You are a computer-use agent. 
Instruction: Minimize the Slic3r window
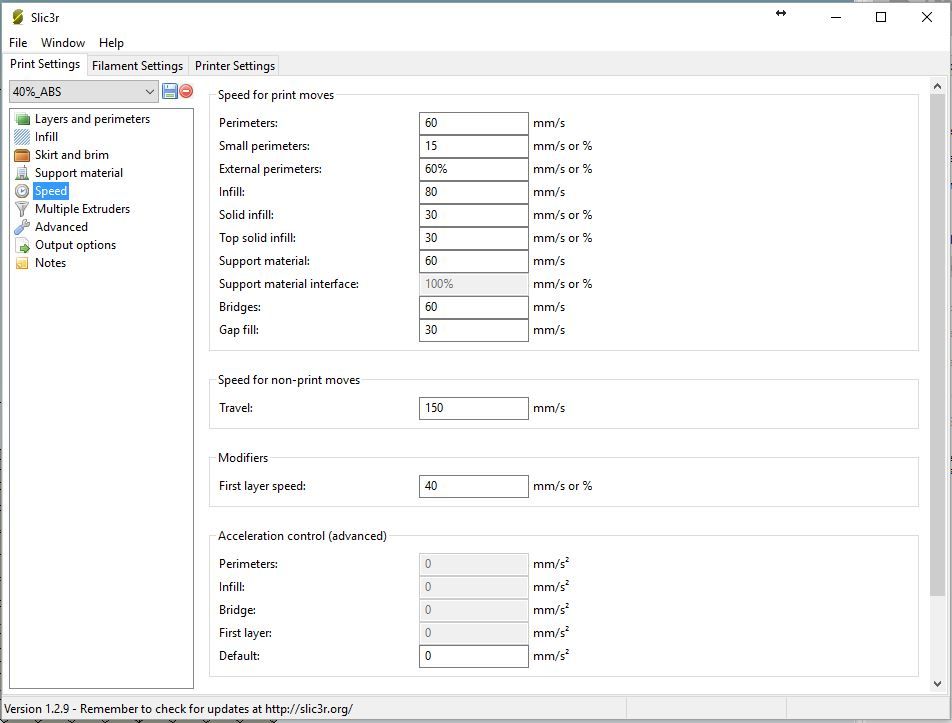836,17
